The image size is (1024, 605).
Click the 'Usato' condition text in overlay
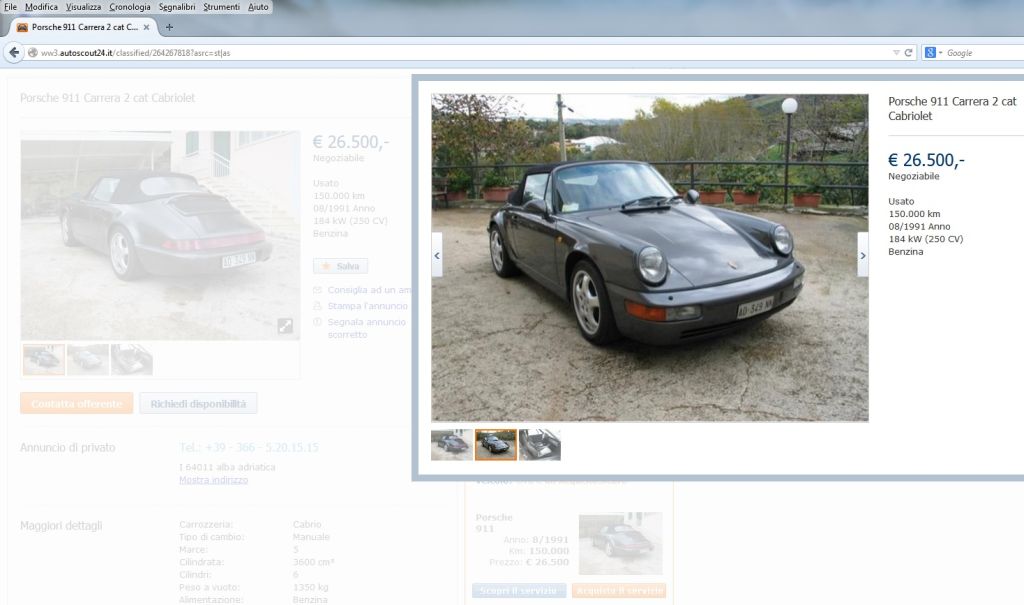click(x=901, y=201)
